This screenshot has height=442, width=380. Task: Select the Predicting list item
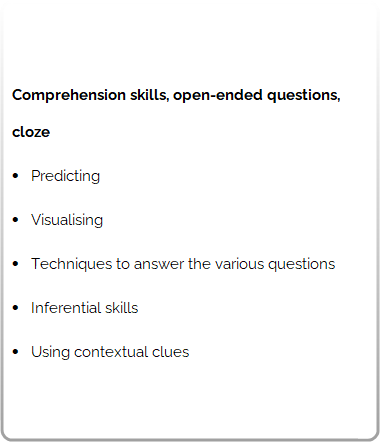[x=65, y=176]
